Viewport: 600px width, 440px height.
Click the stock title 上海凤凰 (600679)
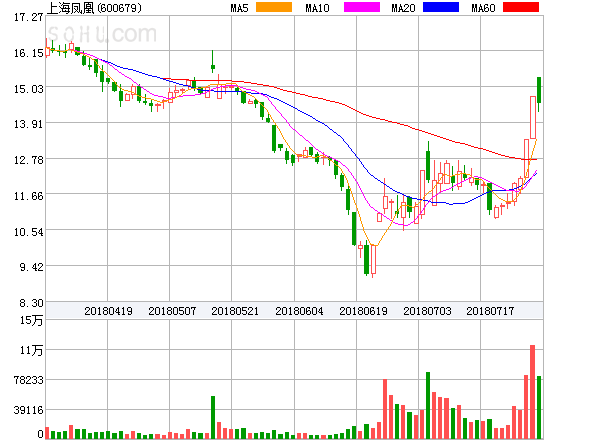pos(94,8)
